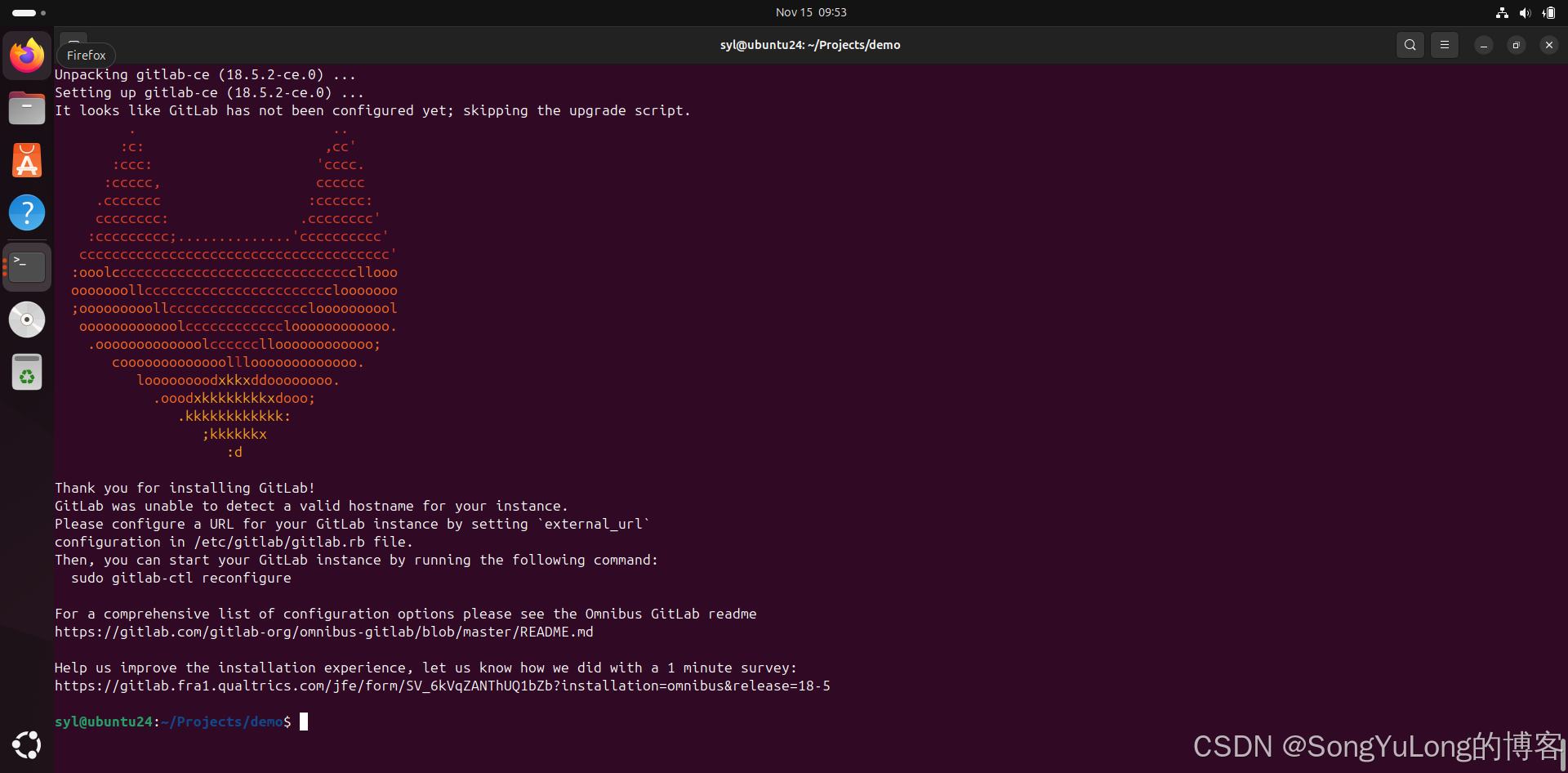Click the 'Unpacking gitlab-ce (18.5.2-ce.0)' line
1568x773 pixels.
tap(206, 74)
